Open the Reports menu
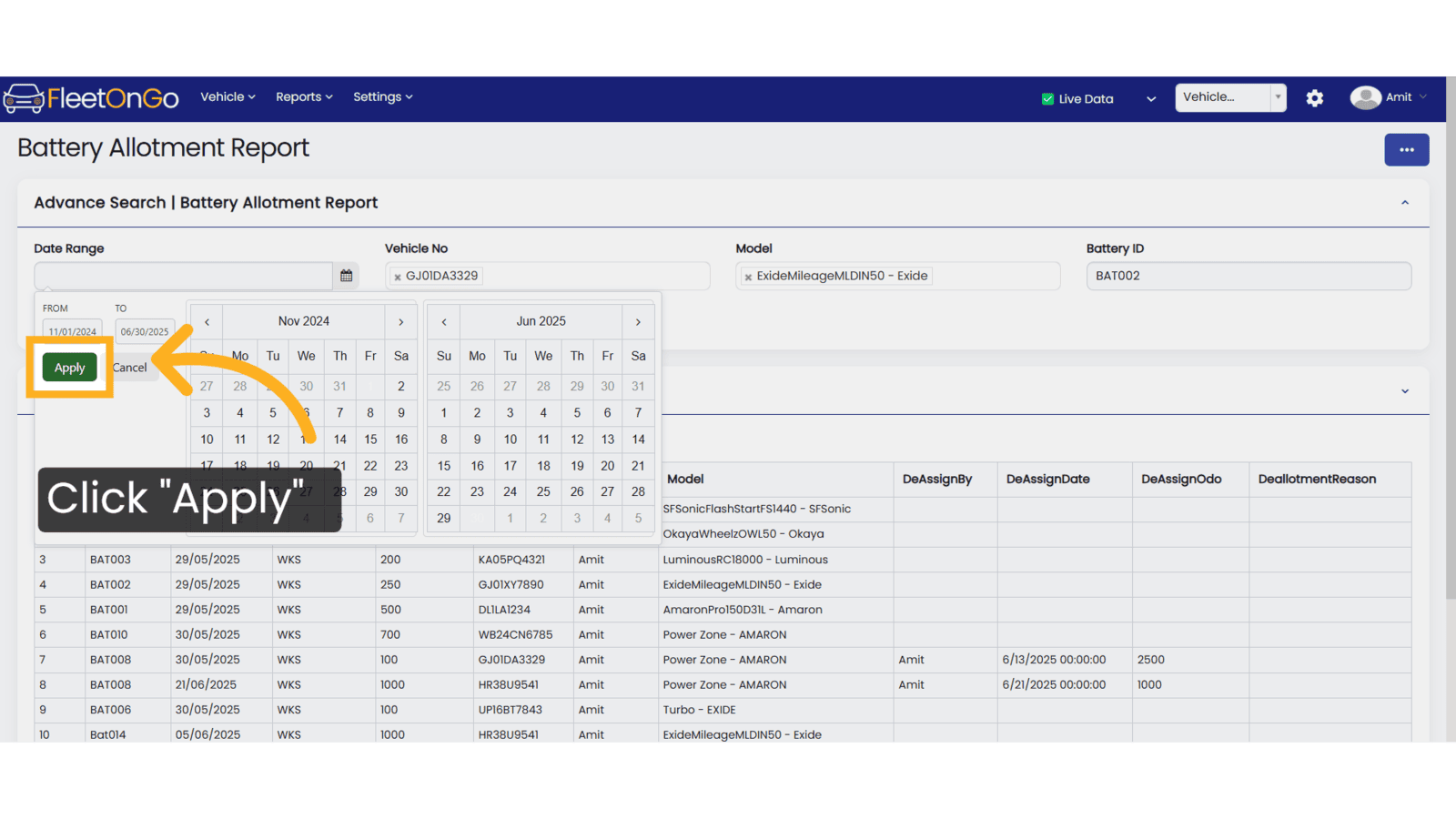Screen dimensions: 1456x819 [304, 96]
